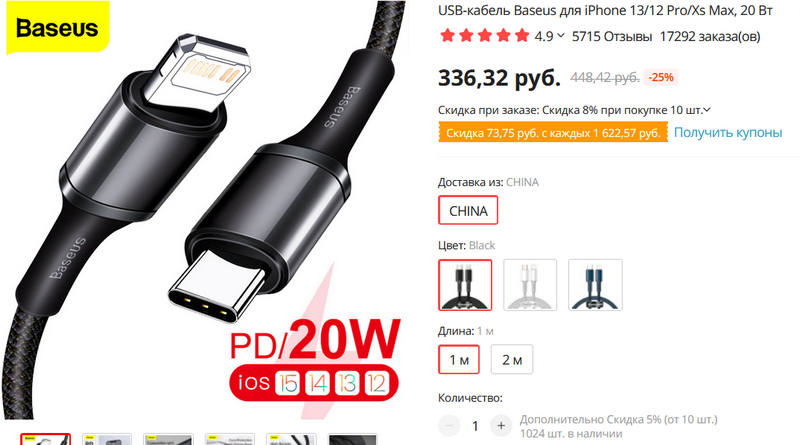Choose CHINA shipping origin option
The height and width of the screenshot is (445, 800).
[468, 210]
